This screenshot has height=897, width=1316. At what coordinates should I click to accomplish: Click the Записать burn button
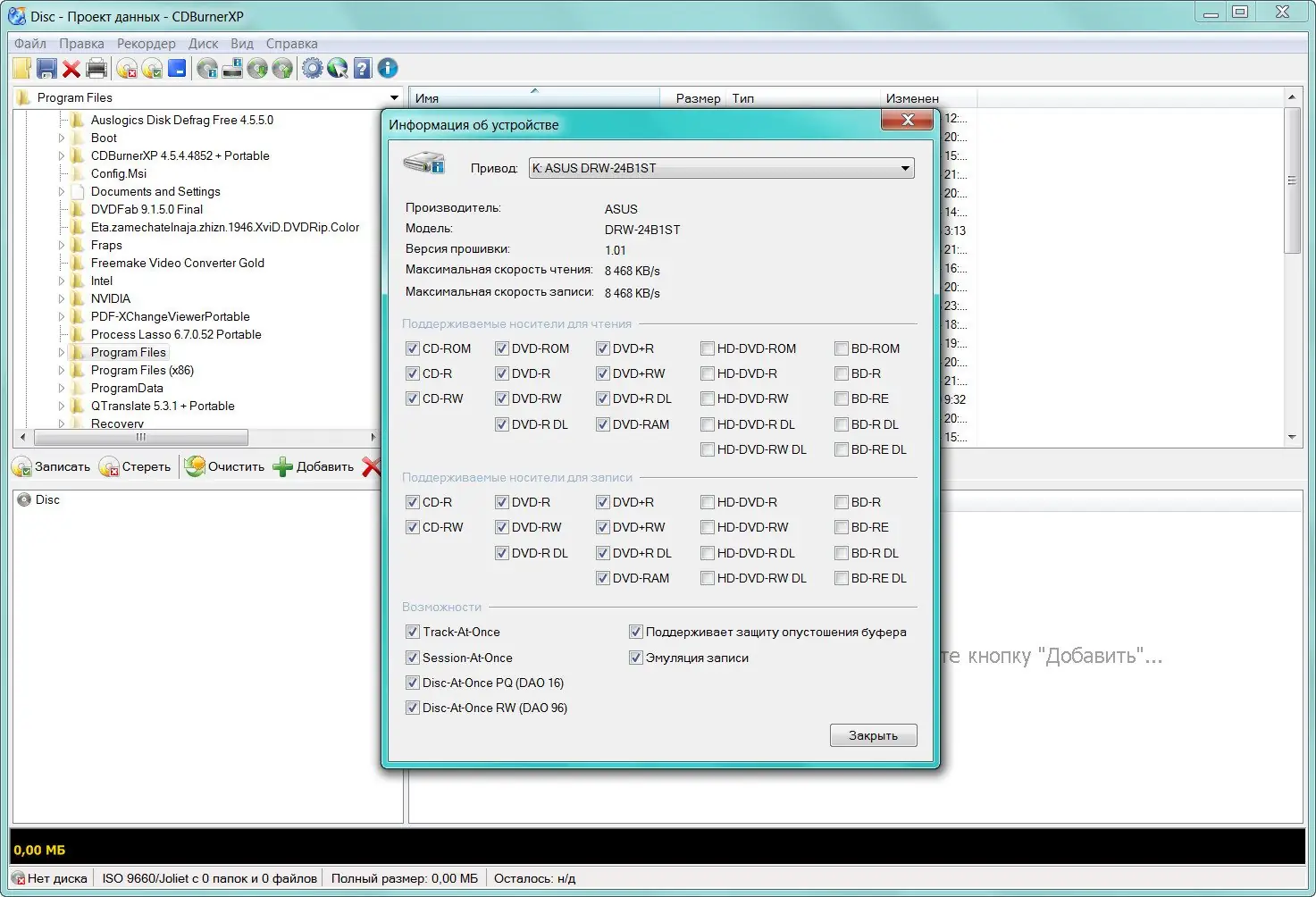pyautogui.click(x=52, y=466)
